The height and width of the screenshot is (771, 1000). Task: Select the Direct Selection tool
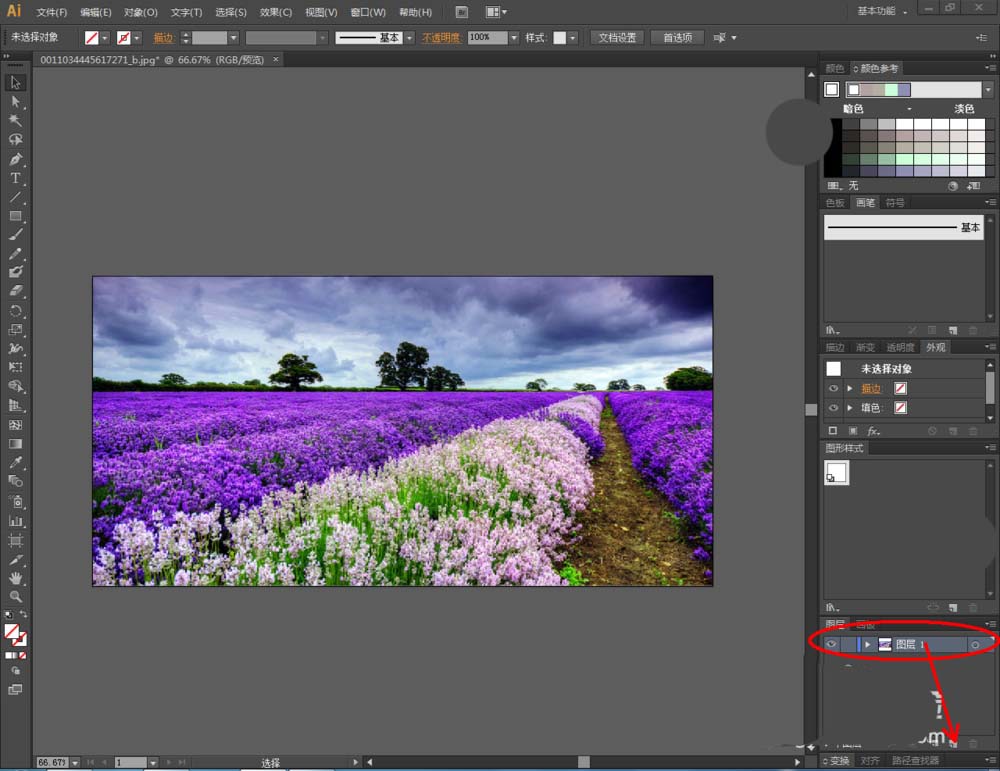[x=15, y=102]
